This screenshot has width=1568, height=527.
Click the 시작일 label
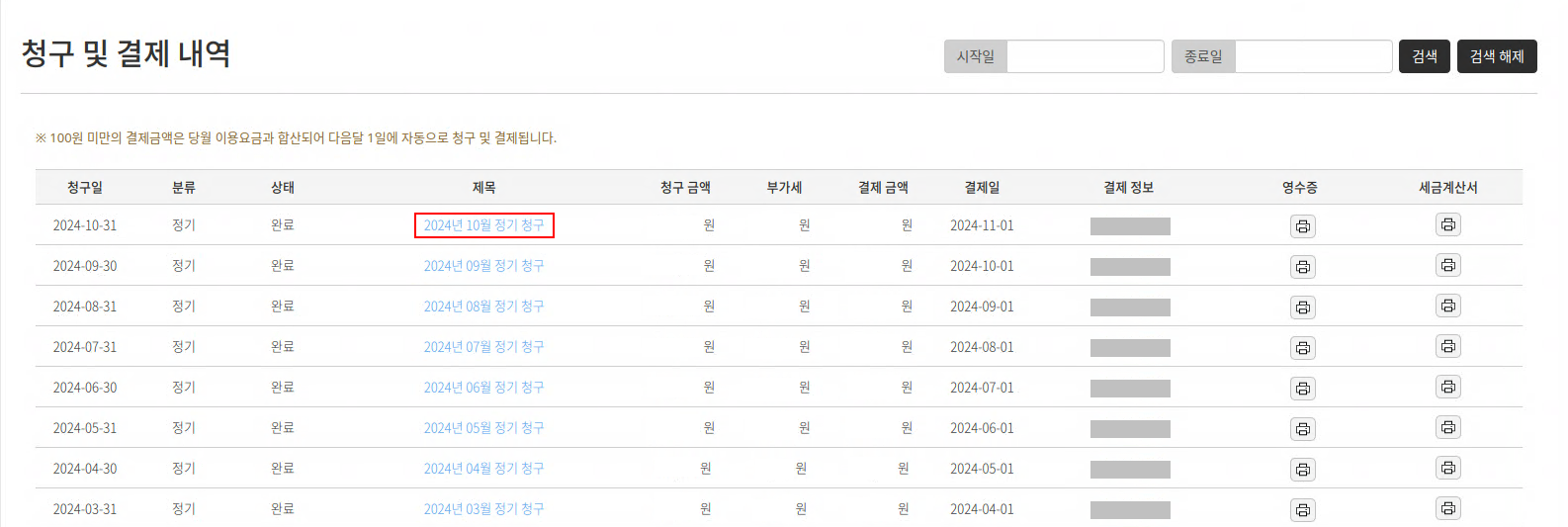click(x=976, y=56)
